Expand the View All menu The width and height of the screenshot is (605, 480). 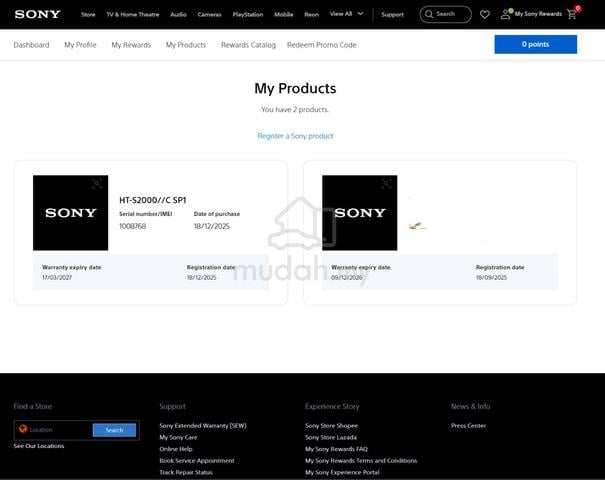click(x=346, y=14)
